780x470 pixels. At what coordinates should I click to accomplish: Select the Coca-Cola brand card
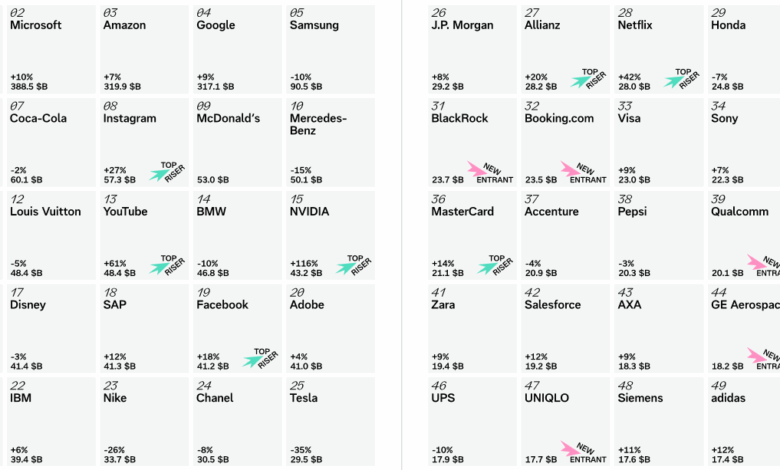(x=51, y=141)
